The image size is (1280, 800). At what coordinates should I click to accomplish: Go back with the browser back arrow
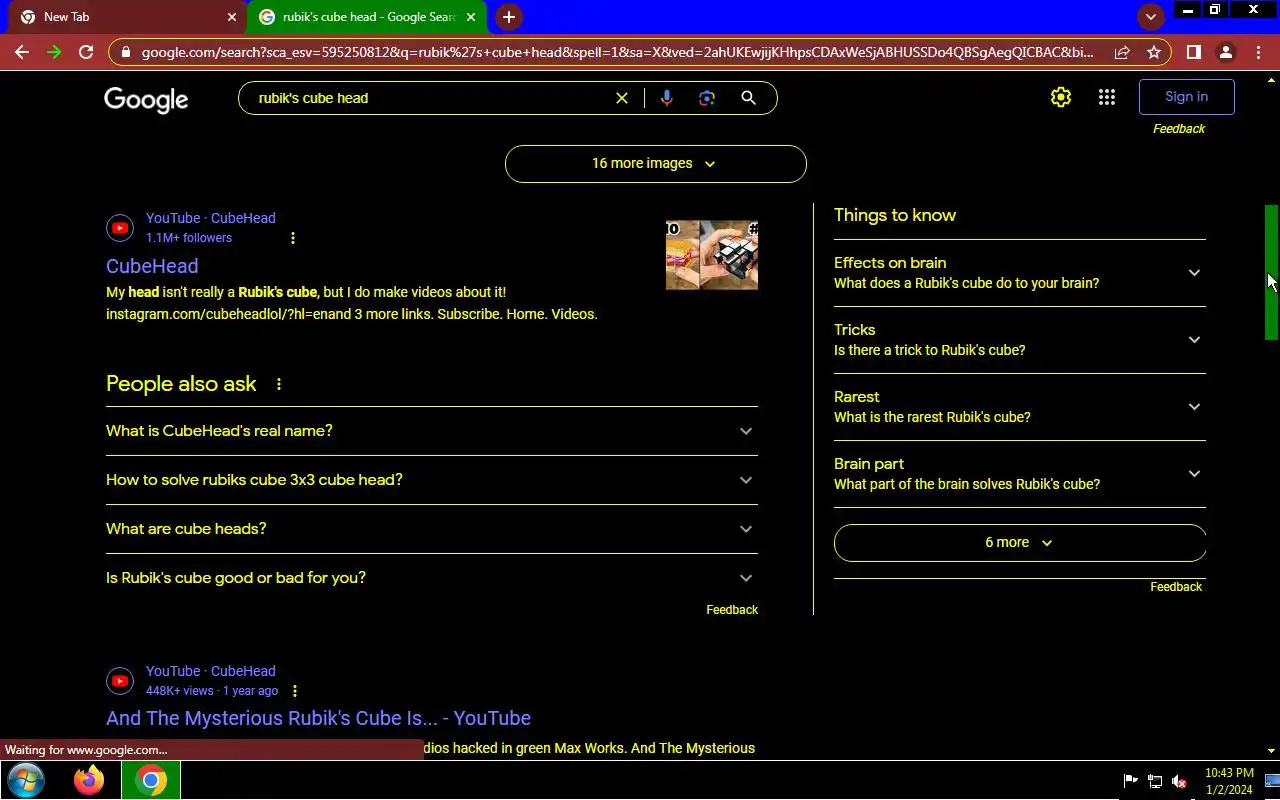coord(22,52)
